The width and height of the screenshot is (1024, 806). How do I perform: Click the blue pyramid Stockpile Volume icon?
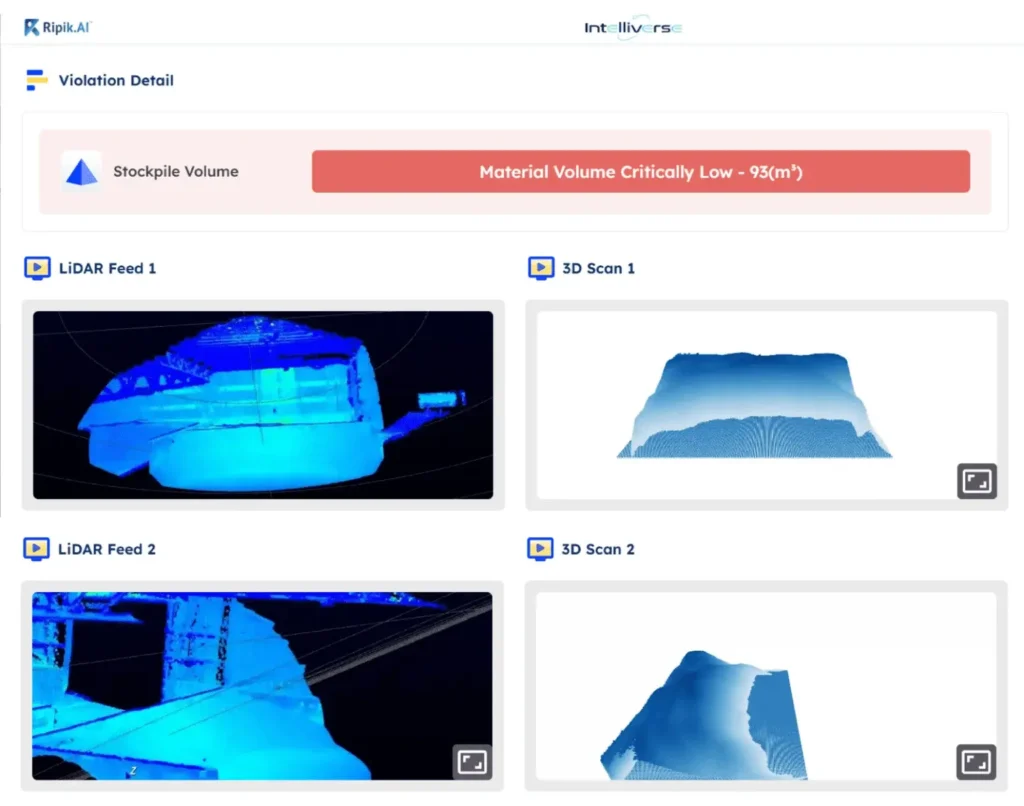coord(81,172)
